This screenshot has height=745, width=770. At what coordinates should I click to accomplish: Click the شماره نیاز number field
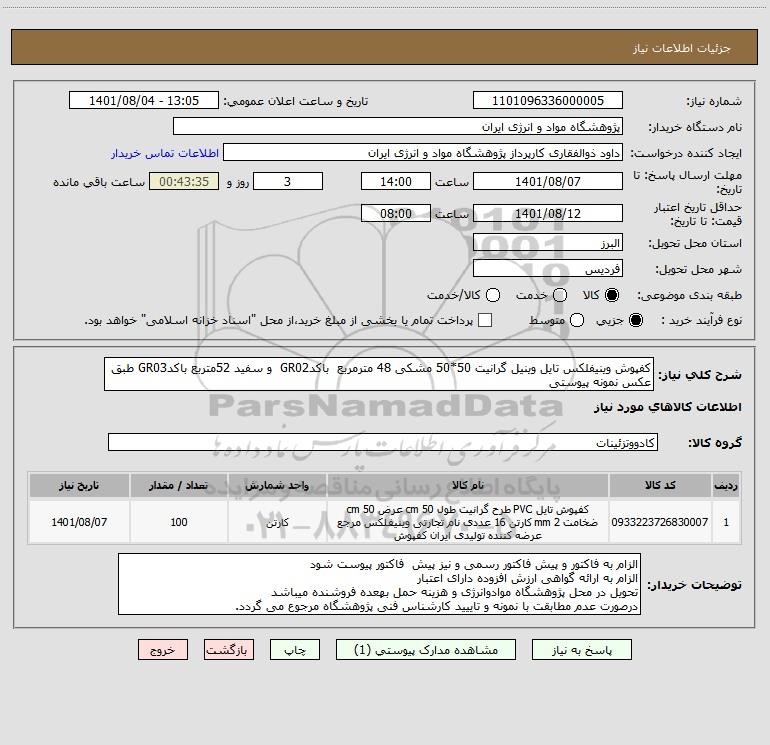point(548,100)
